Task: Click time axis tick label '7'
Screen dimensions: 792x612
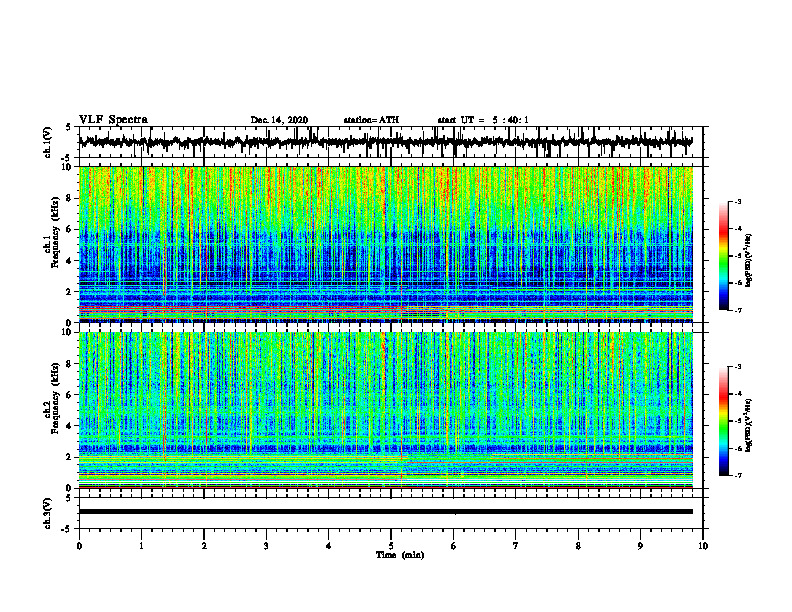Action: [x=516, y=546]
